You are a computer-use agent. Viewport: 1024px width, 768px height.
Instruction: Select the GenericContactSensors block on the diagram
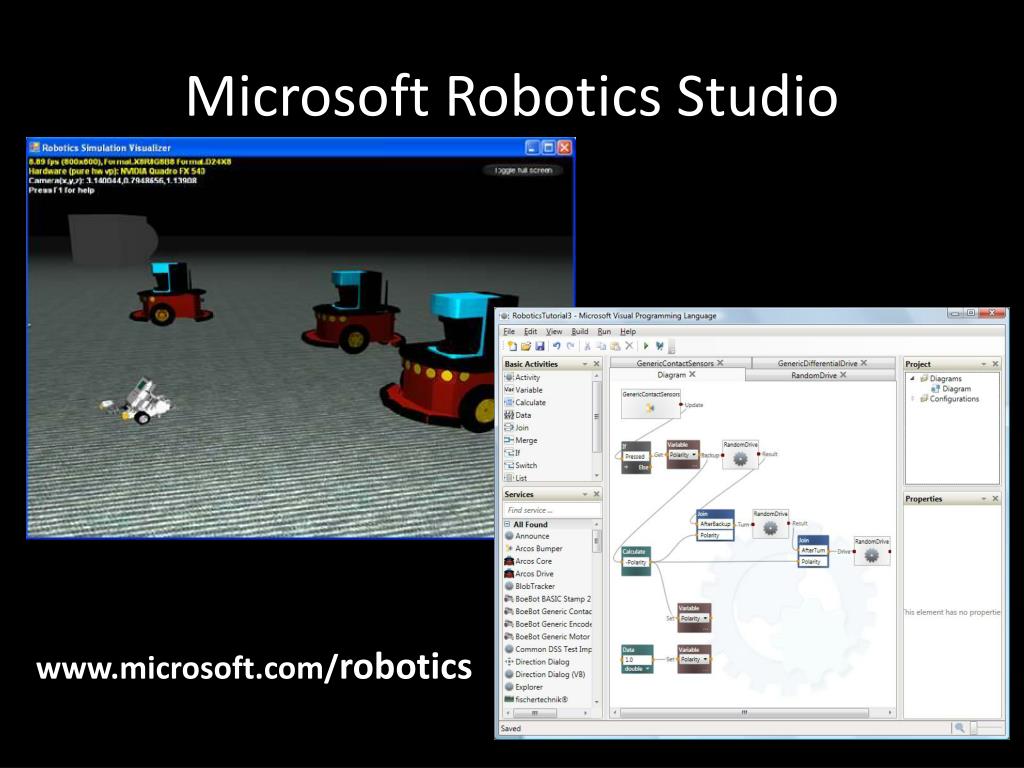click(x=650, y=404)
